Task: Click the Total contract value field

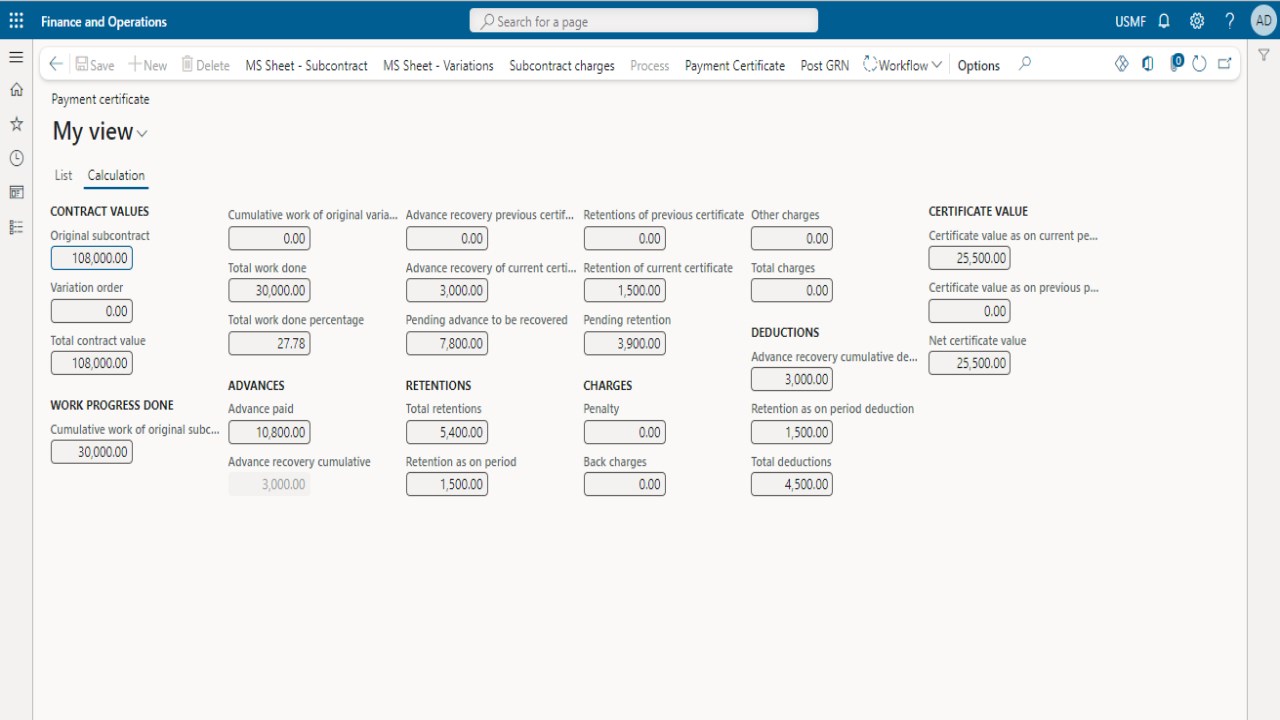Action: [91, 363]
